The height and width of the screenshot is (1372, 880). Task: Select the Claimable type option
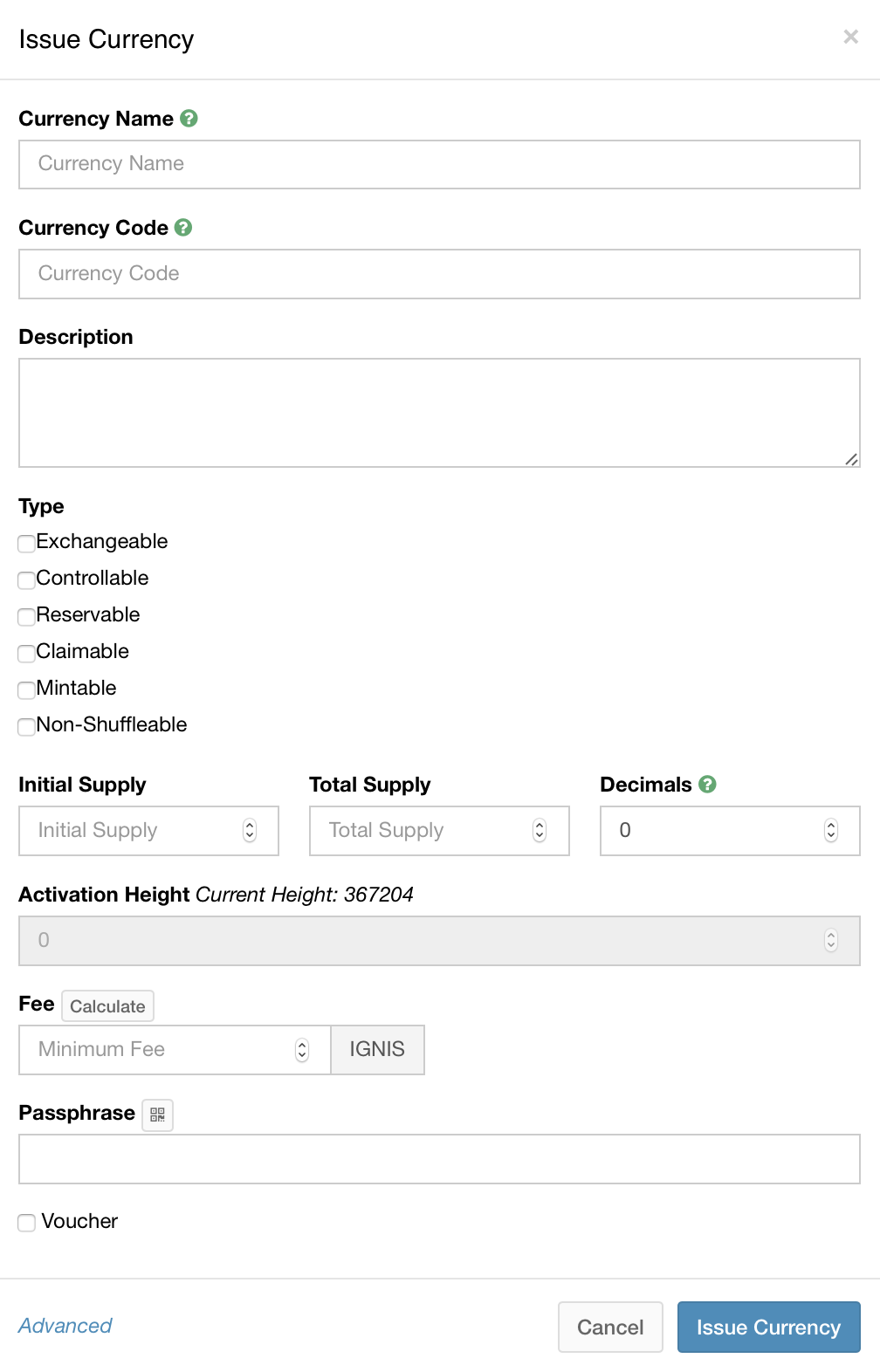[27, 654]
